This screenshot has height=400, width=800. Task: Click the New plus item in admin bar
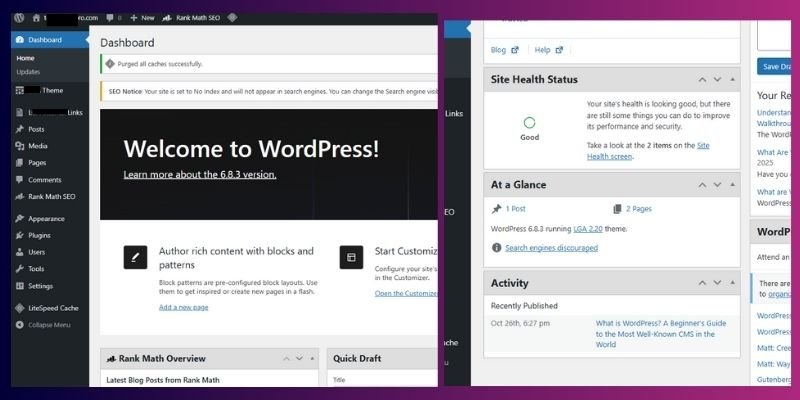[142, 17]
